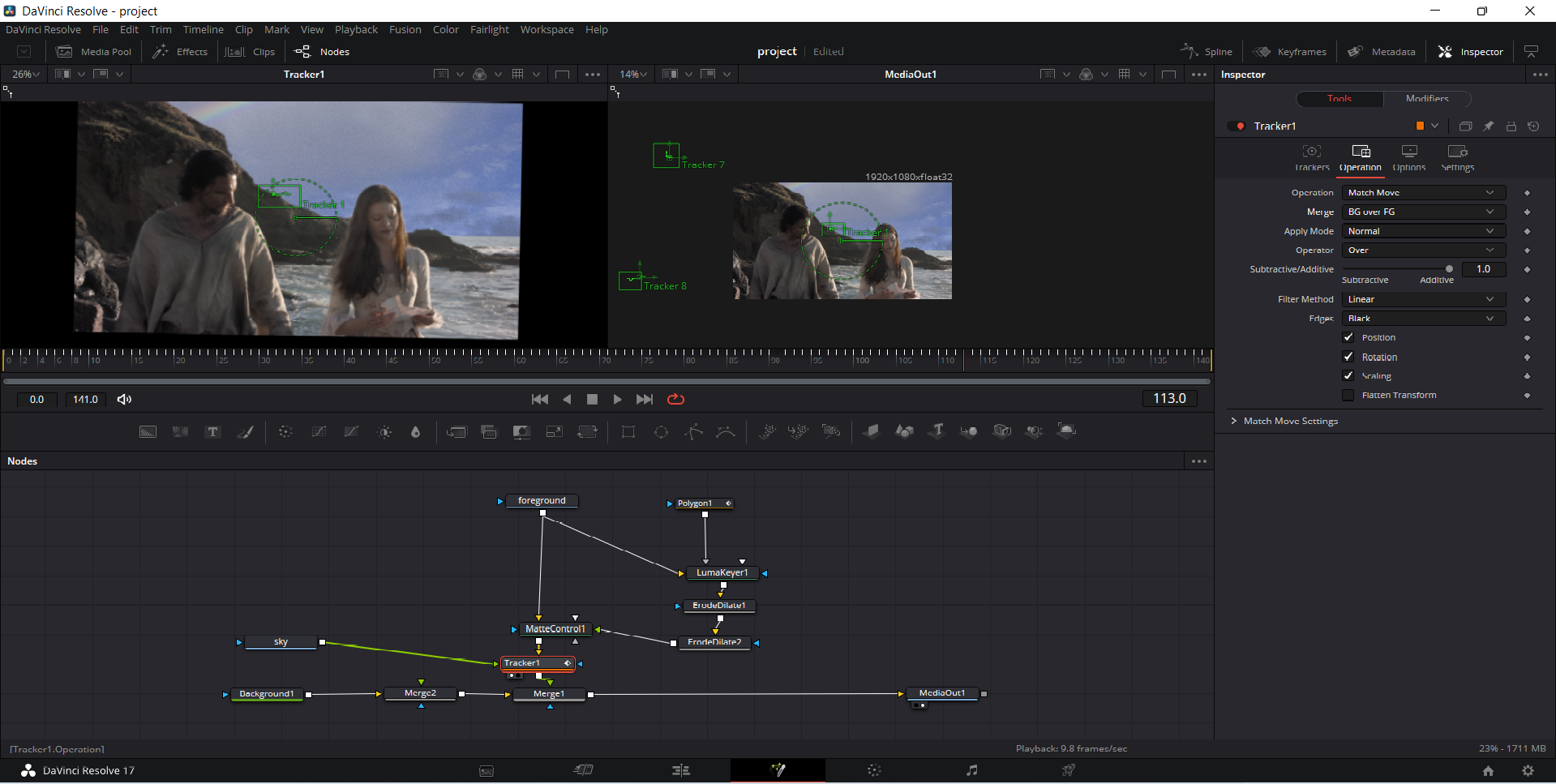This screenshot has height=784, width=1556.
Task: Add an Ellipse mask from the toolbar
Action: (661, 431)
